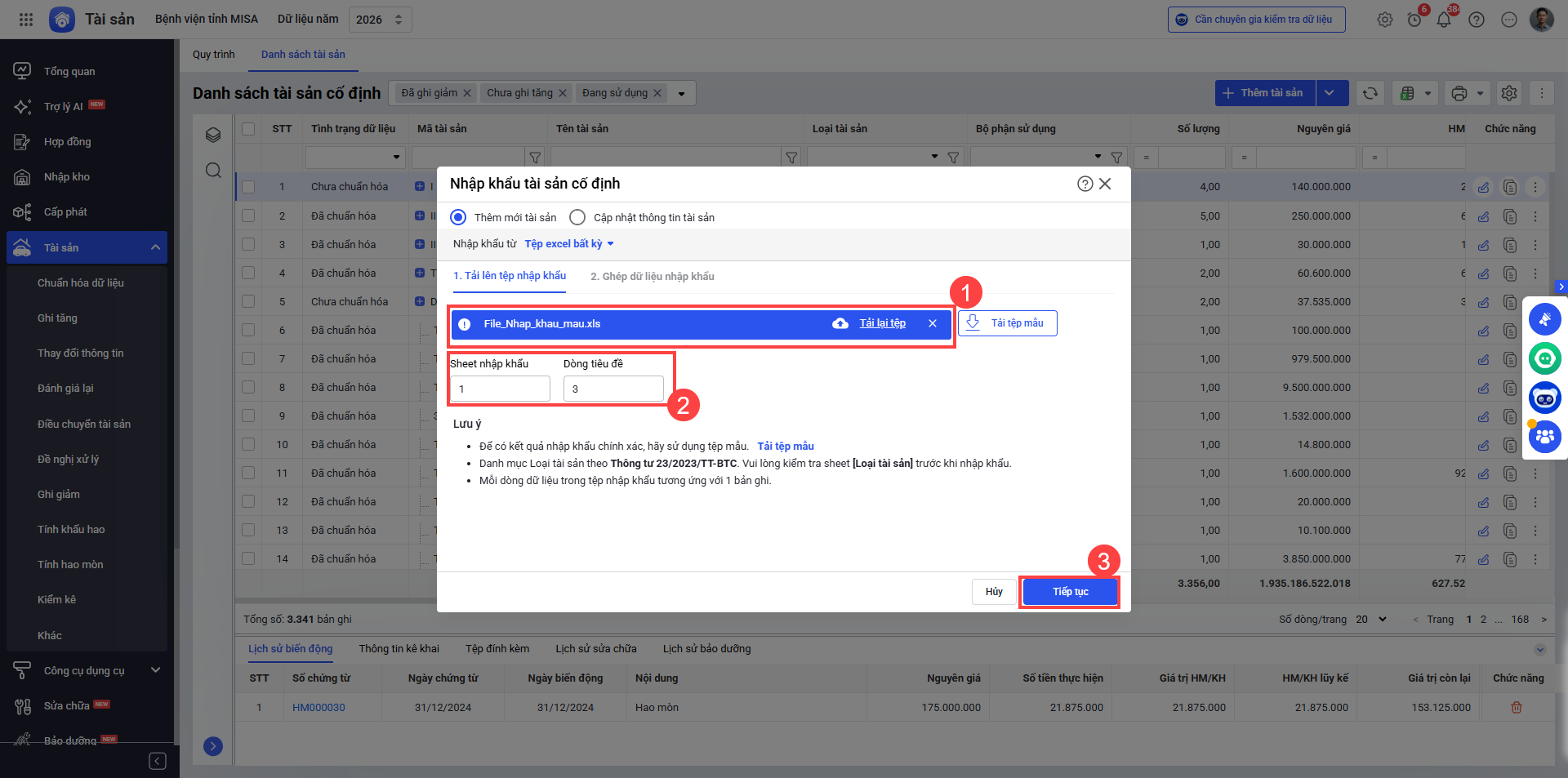Open the 'Thông tin kê khai' tab

click(399, 649)
